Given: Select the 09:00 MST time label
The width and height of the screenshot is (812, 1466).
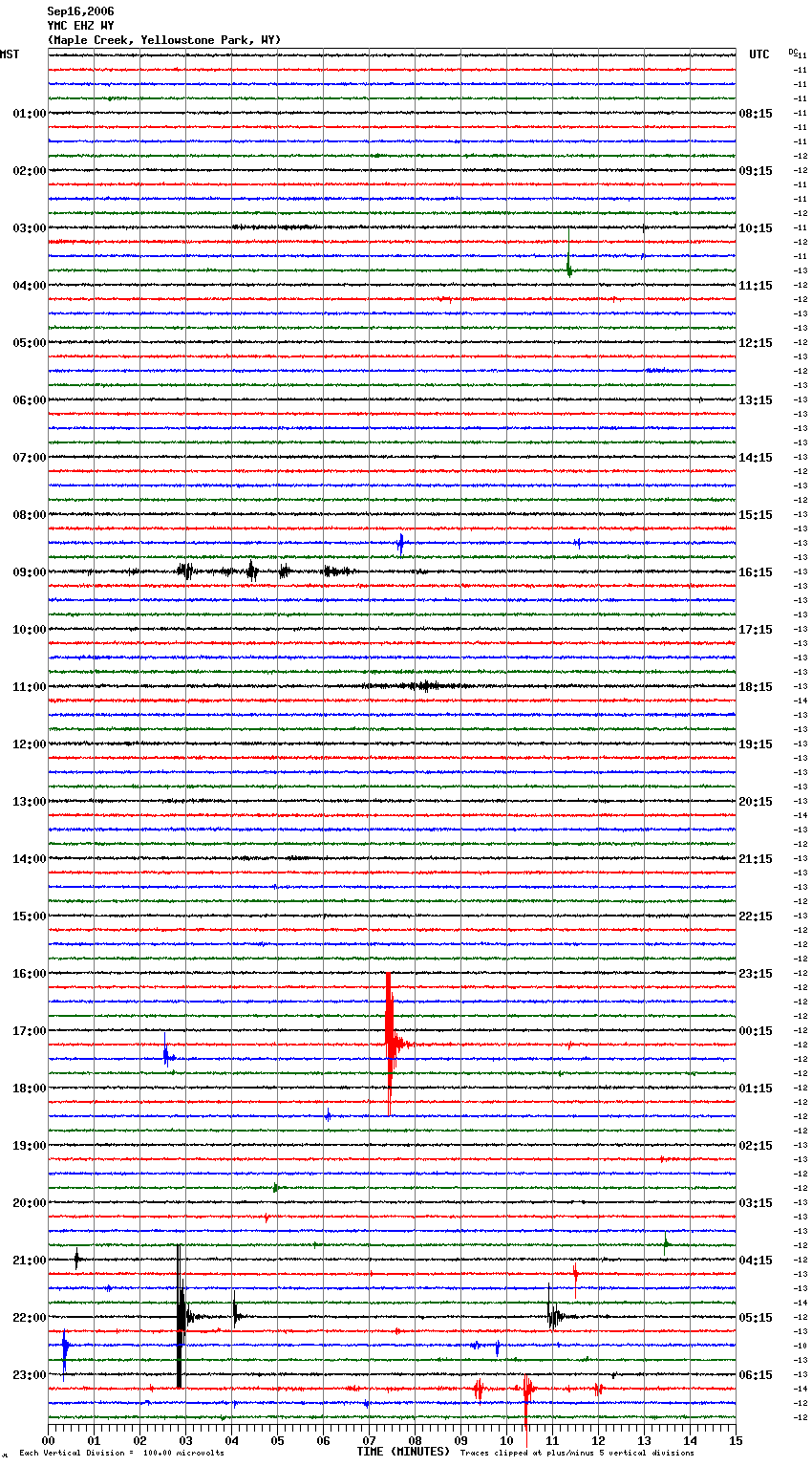Looking at the screenshot, I should pyautogui.click(x=29, y=572).
